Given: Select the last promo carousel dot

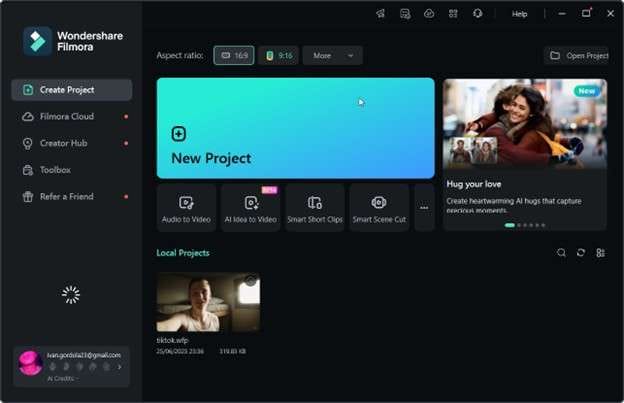Looking at the screenshot, I should click(543, 225).
